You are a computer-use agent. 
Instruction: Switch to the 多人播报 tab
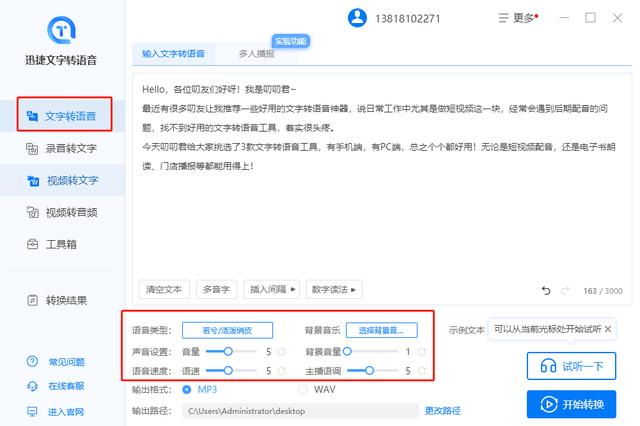[256, 54]
